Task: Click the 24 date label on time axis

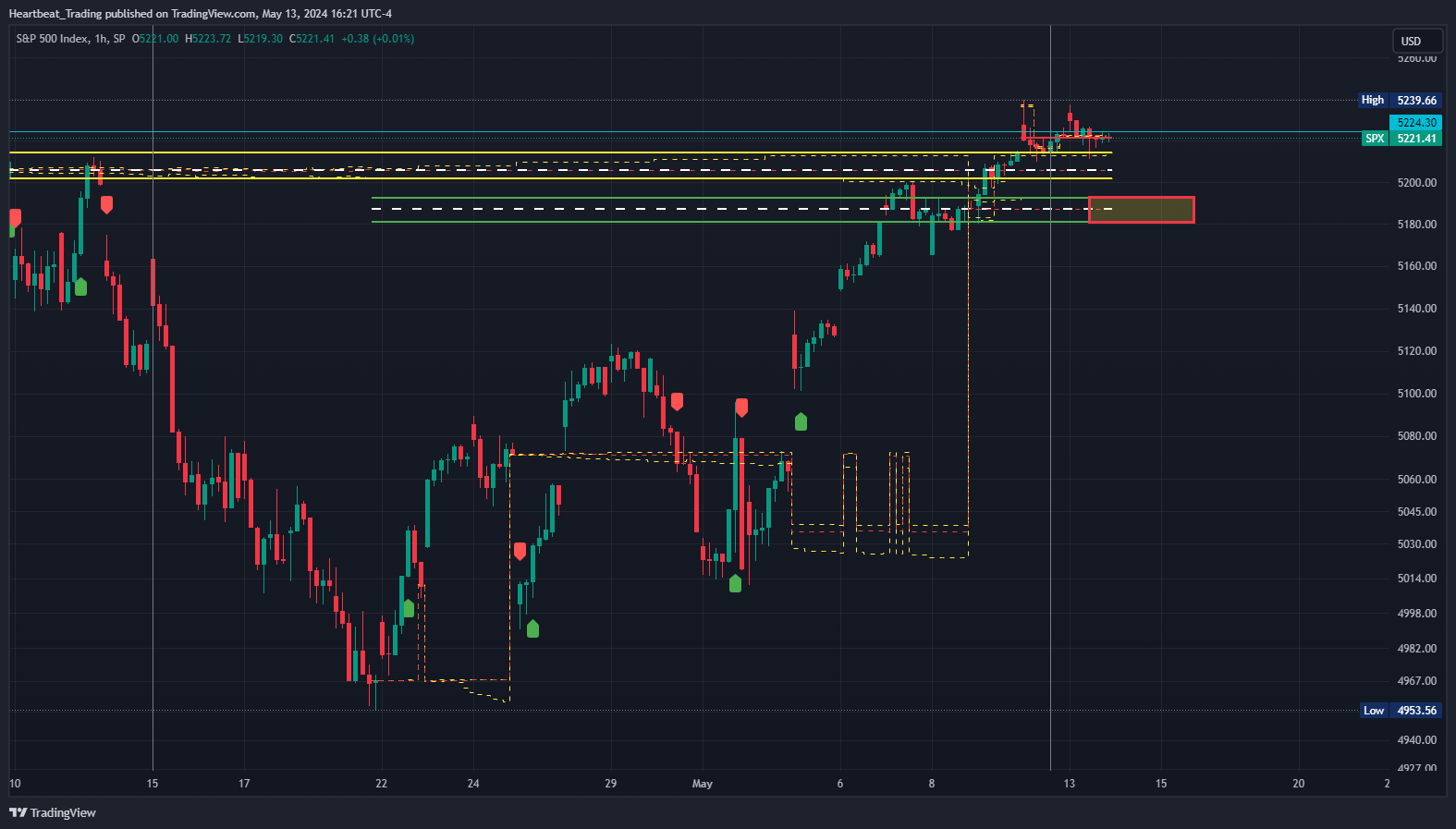Action: (x=473, y=784)
